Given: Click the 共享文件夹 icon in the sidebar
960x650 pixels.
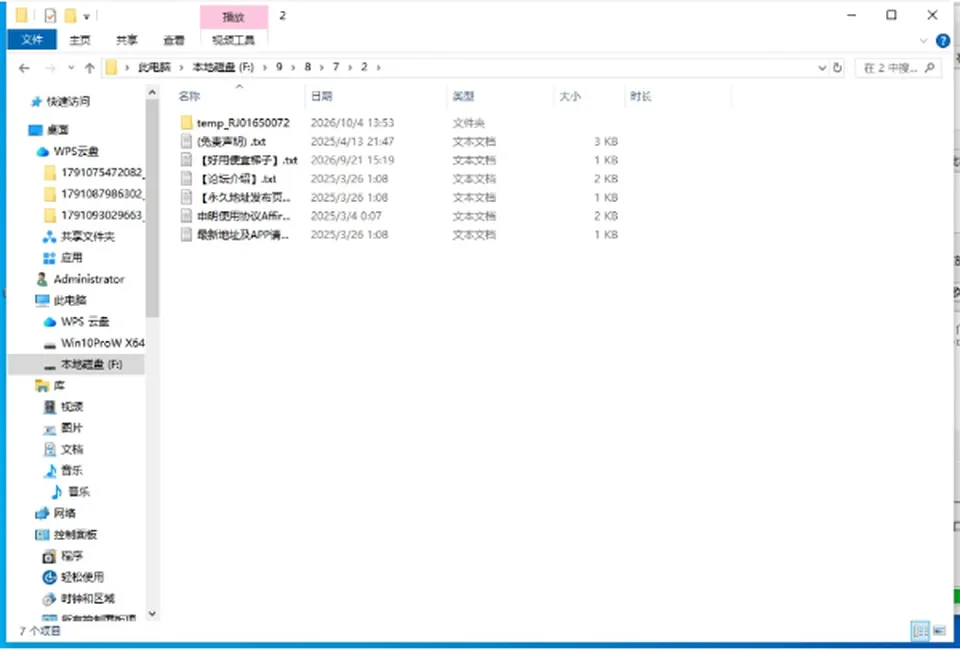Looking at the screenshot, I should [50, 237].
